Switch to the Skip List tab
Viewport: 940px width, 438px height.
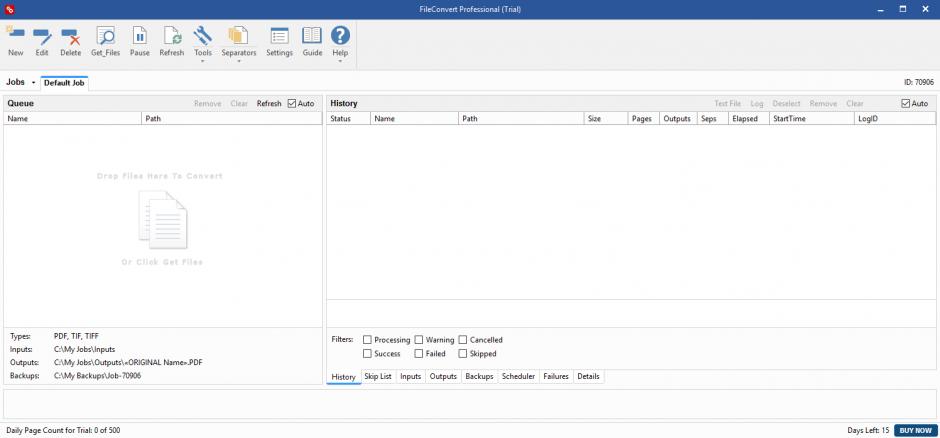point(378,376)
